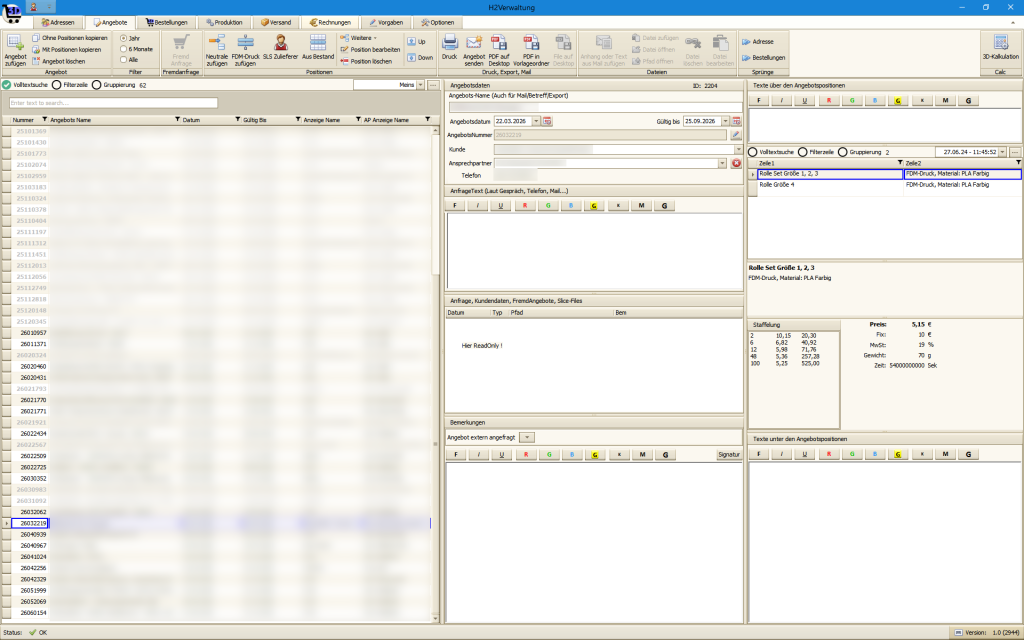Click Angebot senden mail icon
1024x640 pixels.
474,44
